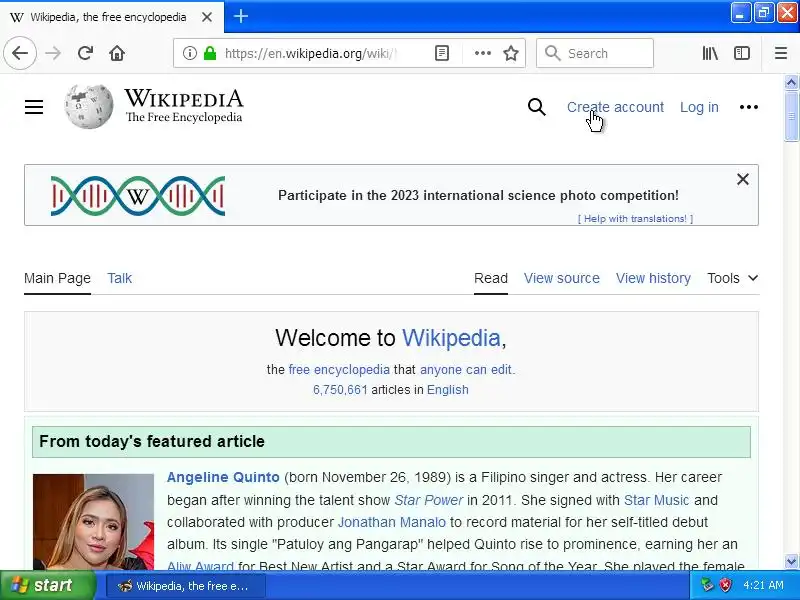
Task: Open Wikipedia search with the magnifier icon
Action: (536, 107)
